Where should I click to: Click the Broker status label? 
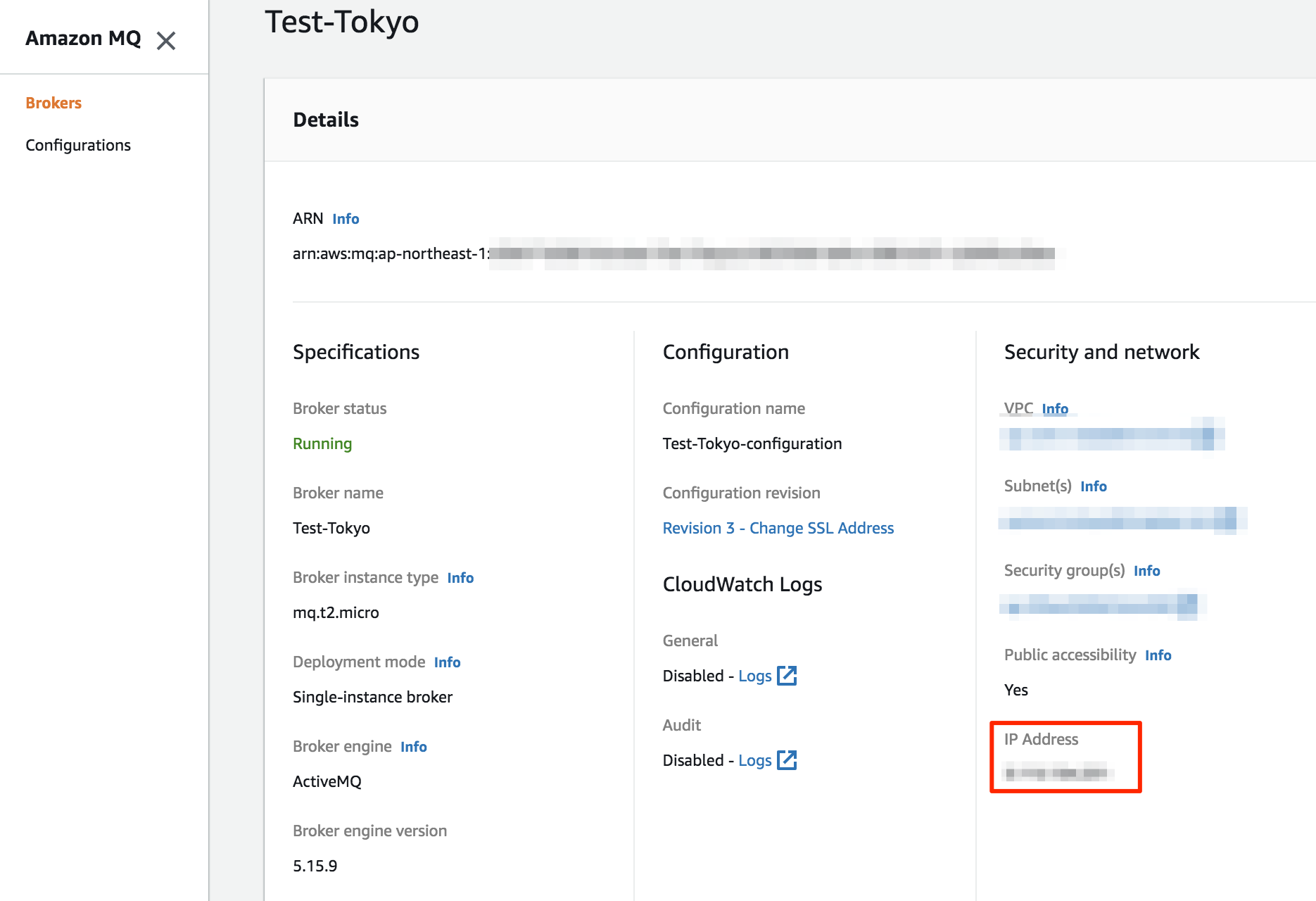[x=339, y=408]
